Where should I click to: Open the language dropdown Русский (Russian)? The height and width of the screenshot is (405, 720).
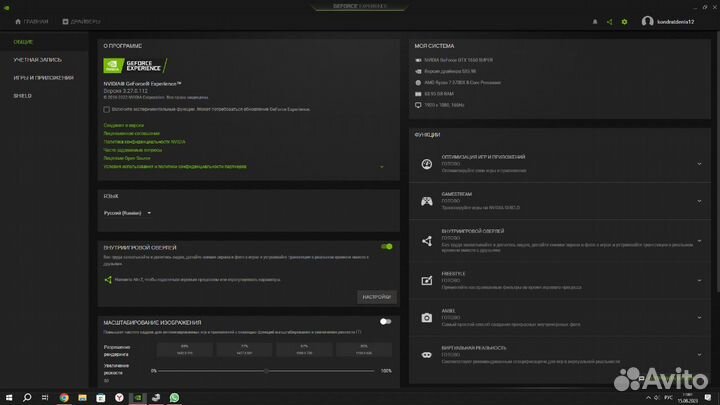(x=128, y=213)
